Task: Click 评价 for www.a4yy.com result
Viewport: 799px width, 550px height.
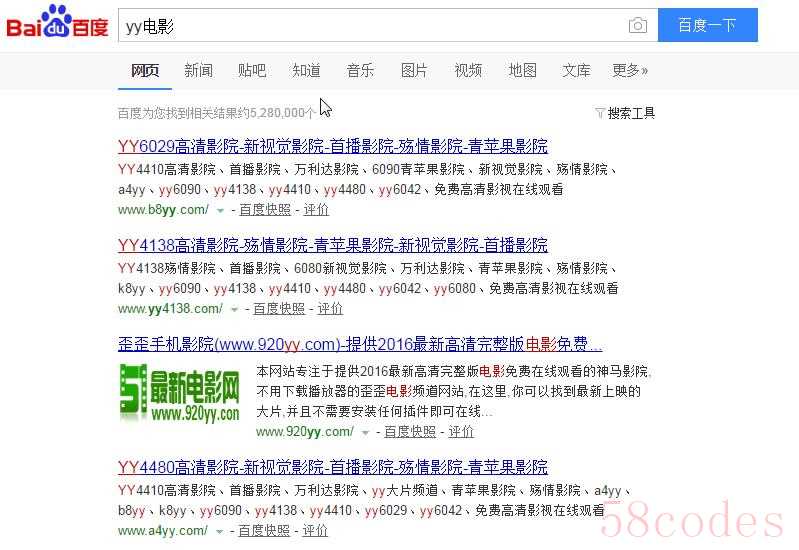Action: 315,531
